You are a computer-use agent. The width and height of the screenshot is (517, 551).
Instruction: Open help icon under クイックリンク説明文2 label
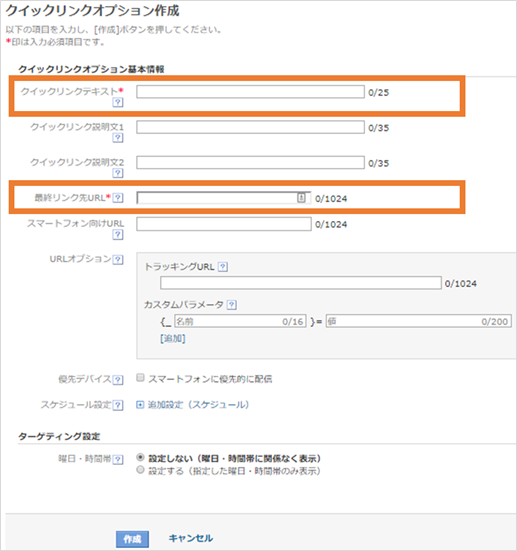coord(118,173)
